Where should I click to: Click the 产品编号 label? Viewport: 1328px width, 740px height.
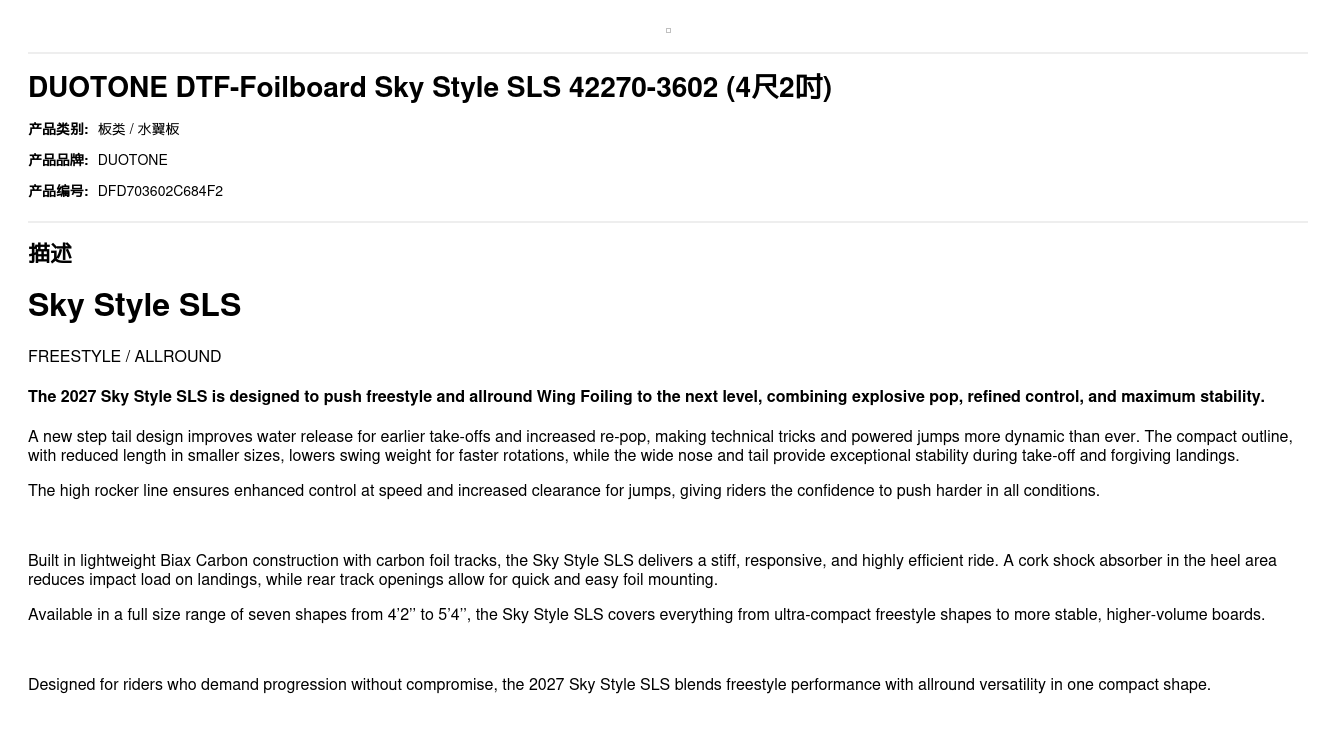click(x=58, y=191)
